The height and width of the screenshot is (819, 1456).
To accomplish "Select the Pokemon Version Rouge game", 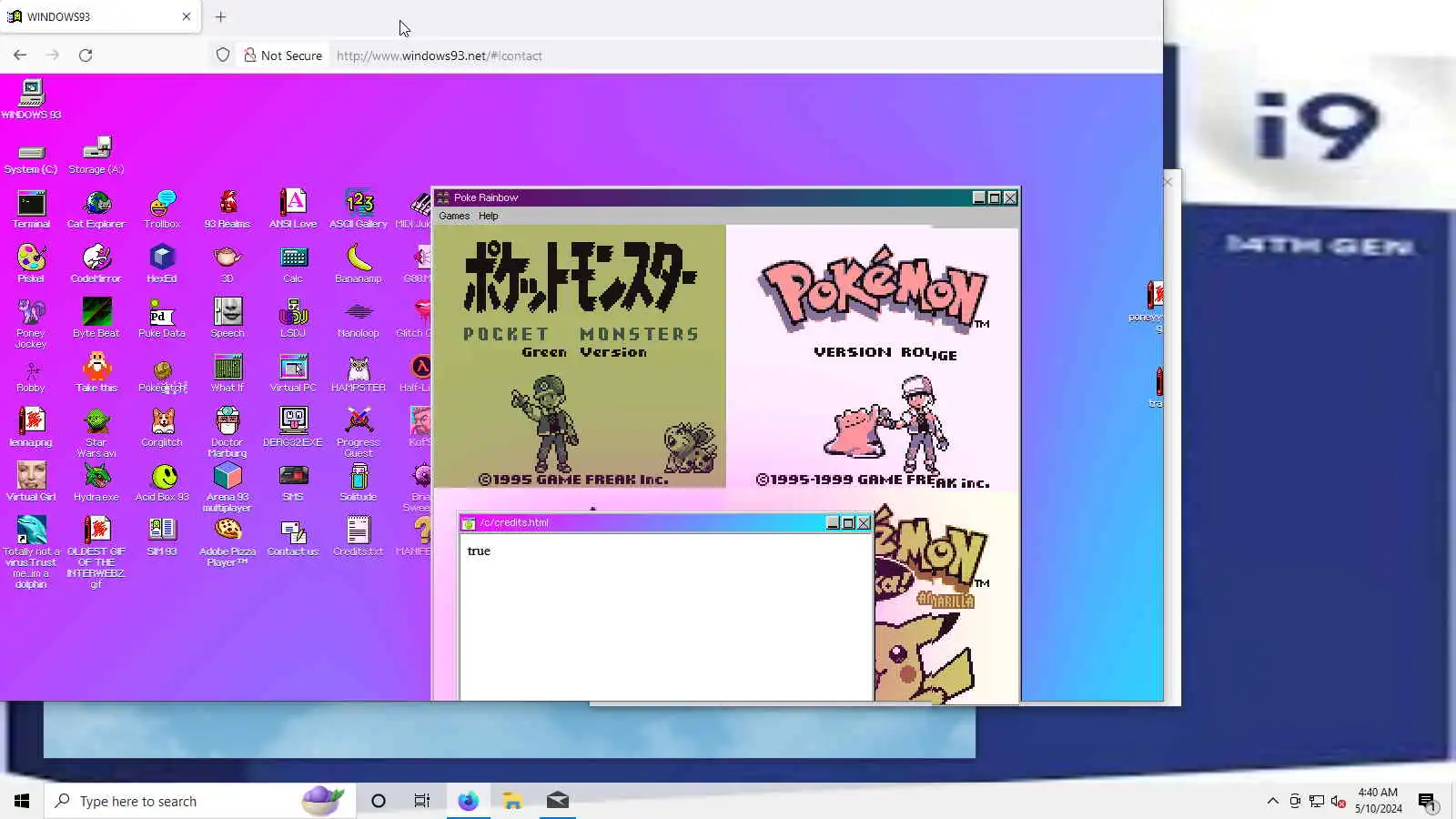I will [873, 357].
